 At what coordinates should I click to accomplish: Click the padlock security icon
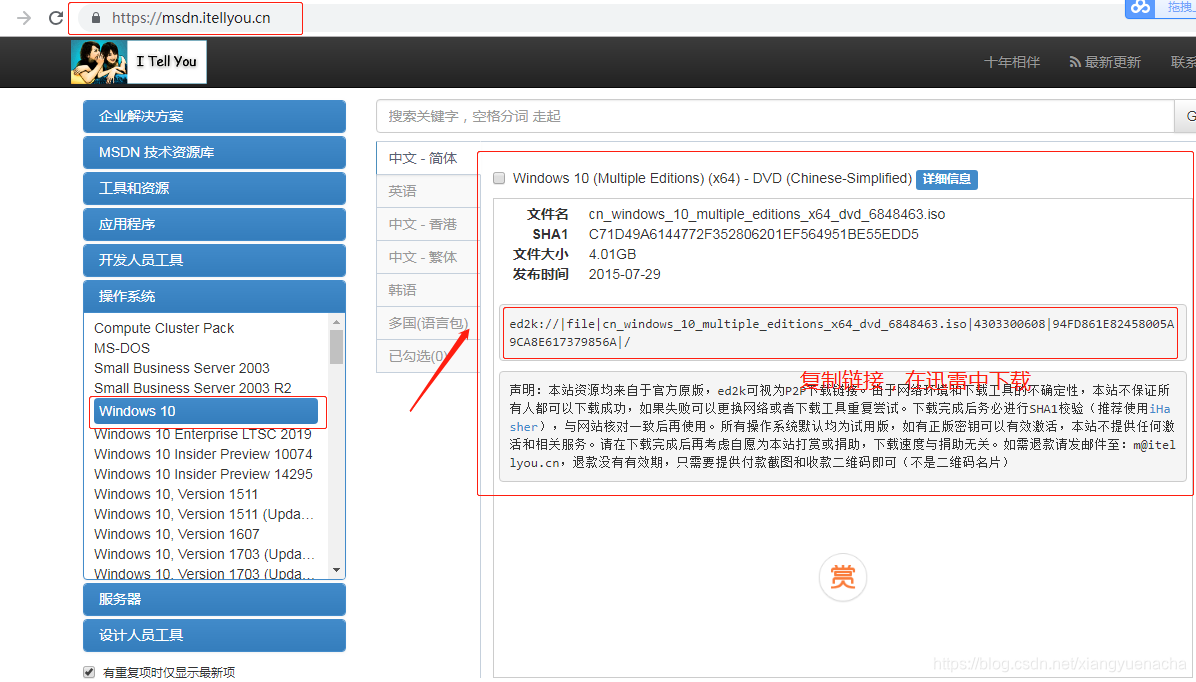tap(95, 18)
